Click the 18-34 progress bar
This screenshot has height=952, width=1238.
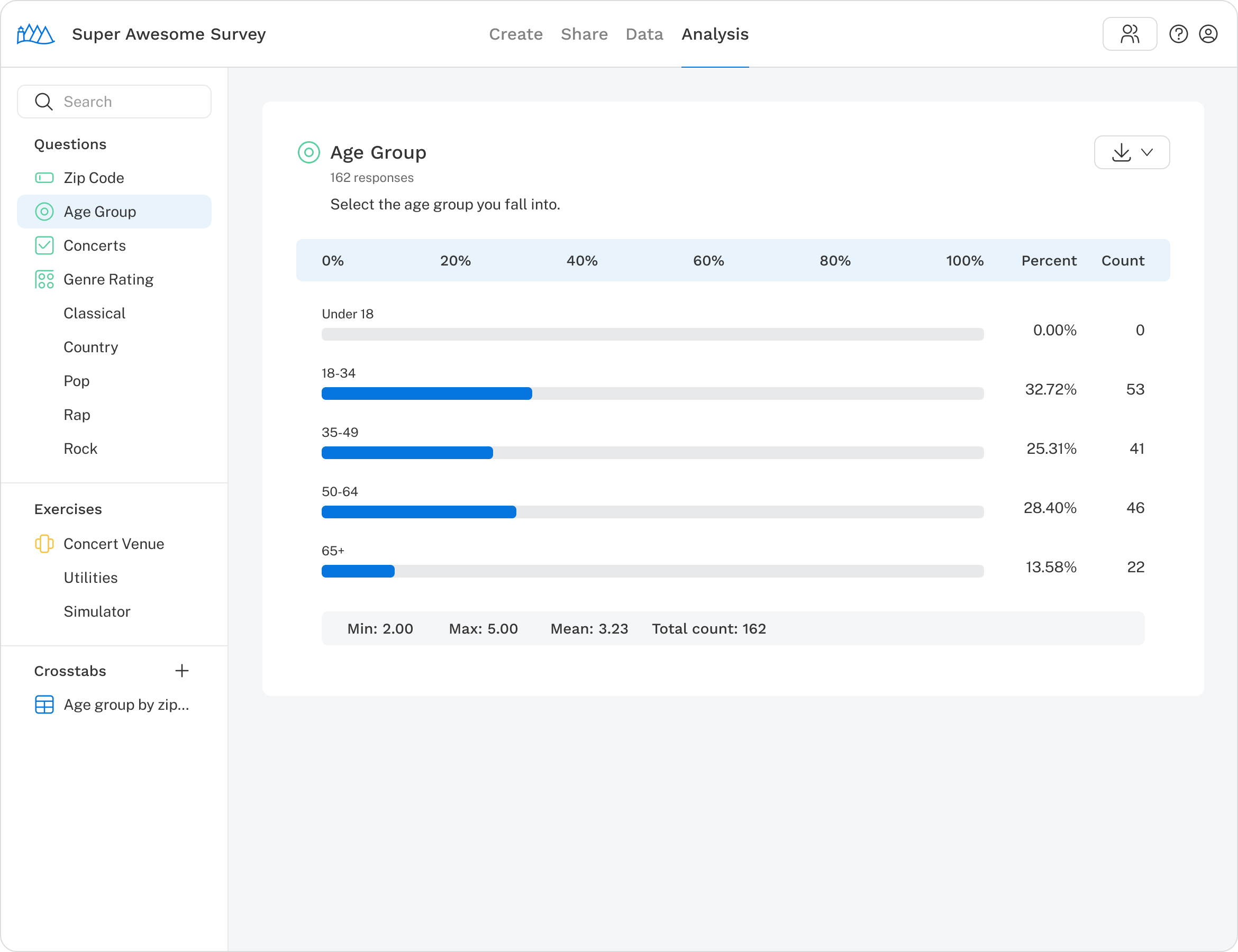pos(652,393)
